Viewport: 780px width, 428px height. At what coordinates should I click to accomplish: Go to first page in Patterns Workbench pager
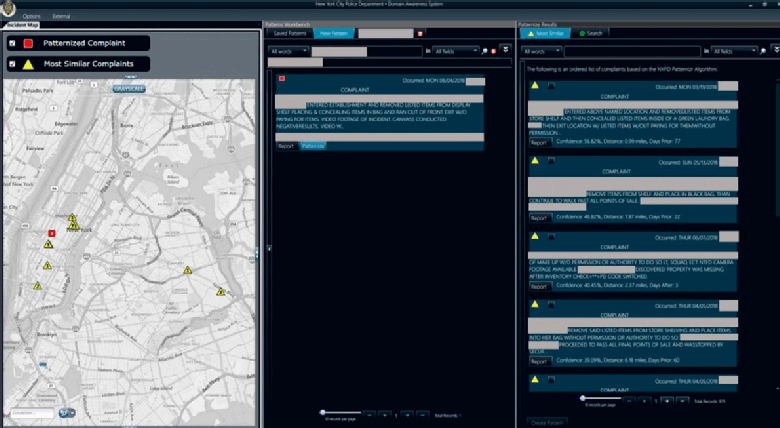point(369,415)
